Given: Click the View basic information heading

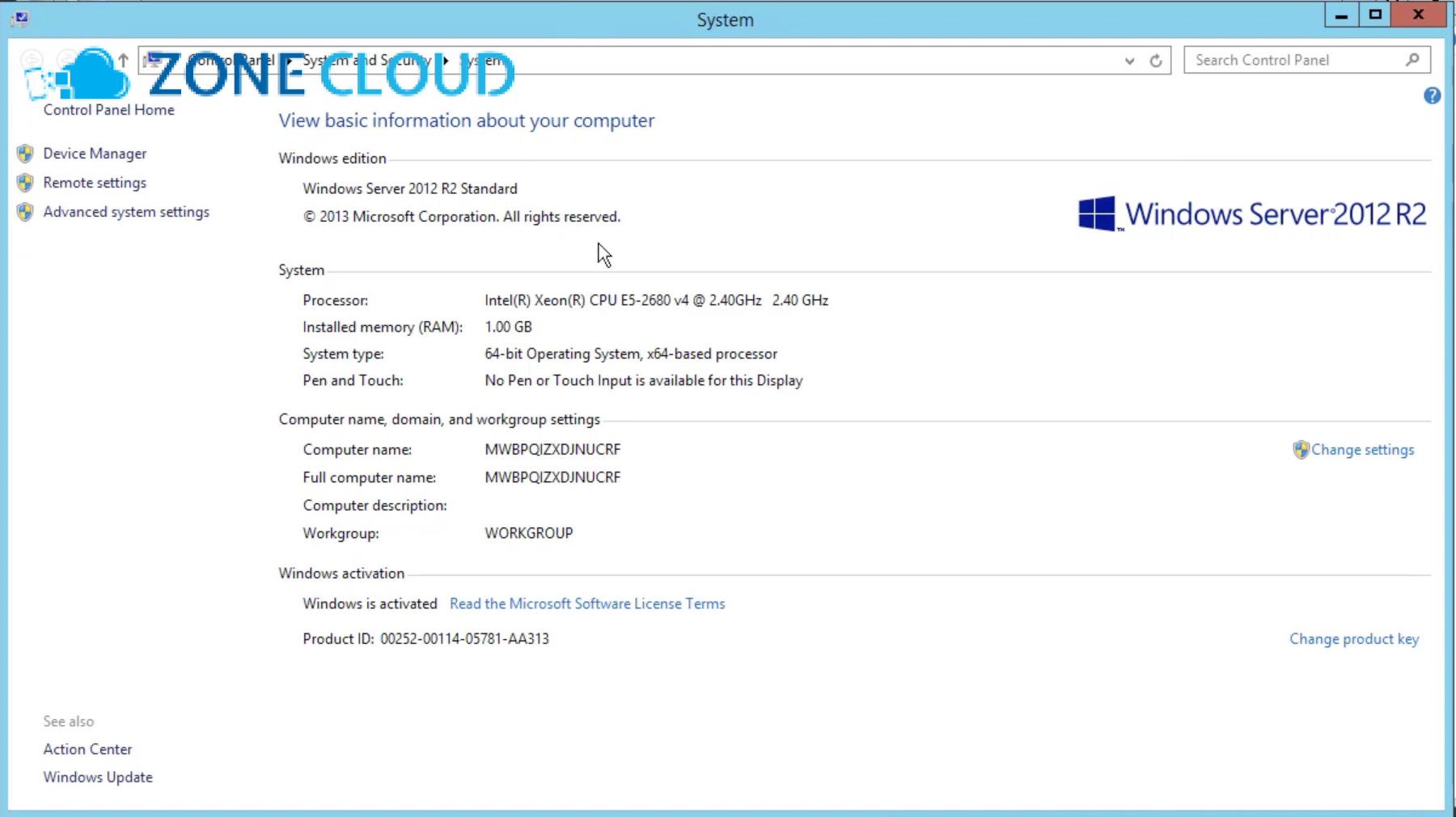Looking at the screenshot, I should 466,121.
